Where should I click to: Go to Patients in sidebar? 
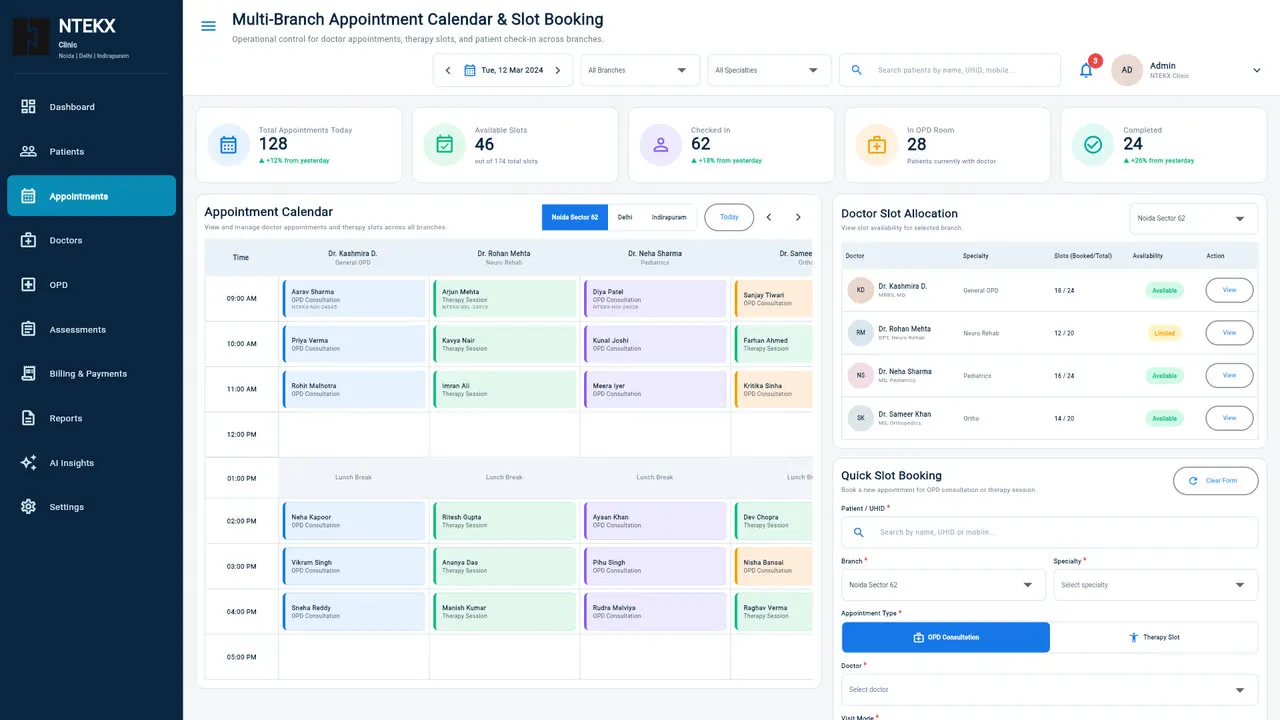click(x=91, y=151)
